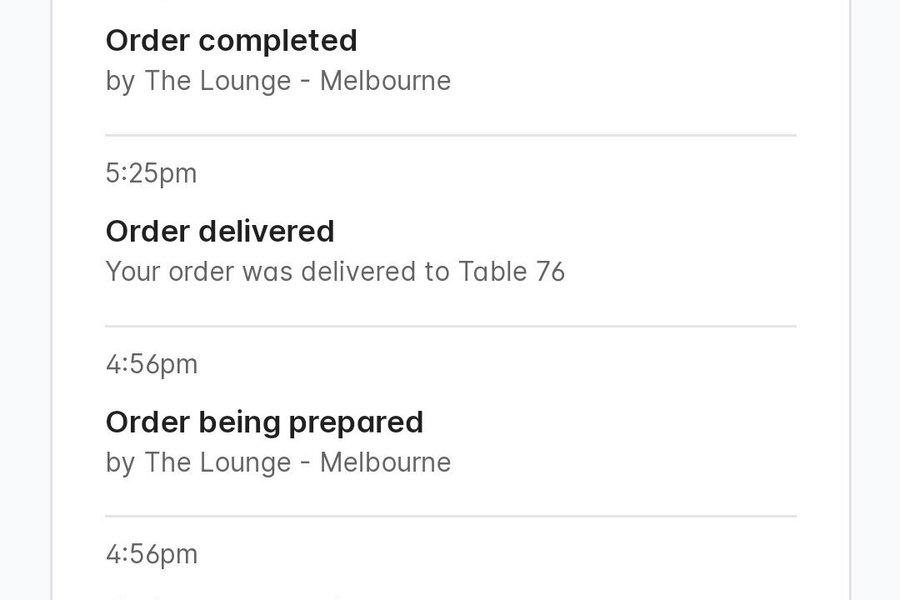The height and width of the screenshot is (600, 900).
Task: Click the grey margin right of the order card
Action: [875, 300]
